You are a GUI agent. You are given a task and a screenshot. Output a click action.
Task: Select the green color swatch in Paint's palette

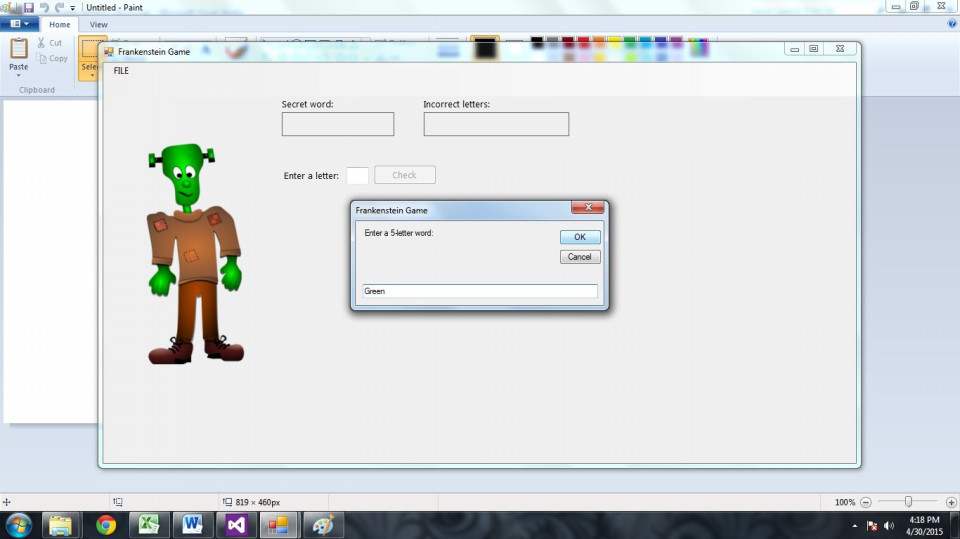pyautogui.click(x=630, y=42)
